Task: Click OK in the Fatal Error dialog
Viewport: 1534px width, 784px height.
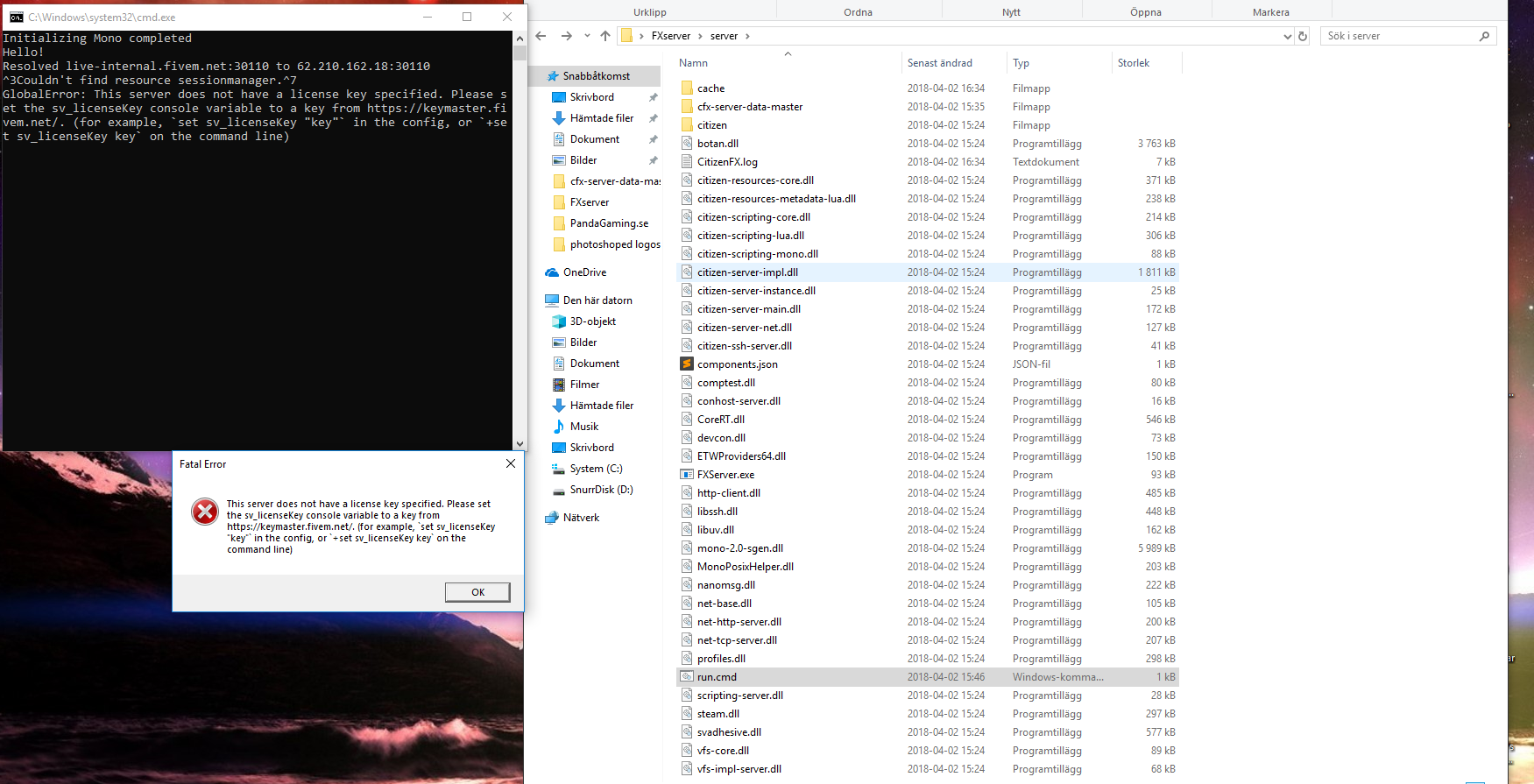Action: click(477, 592)
